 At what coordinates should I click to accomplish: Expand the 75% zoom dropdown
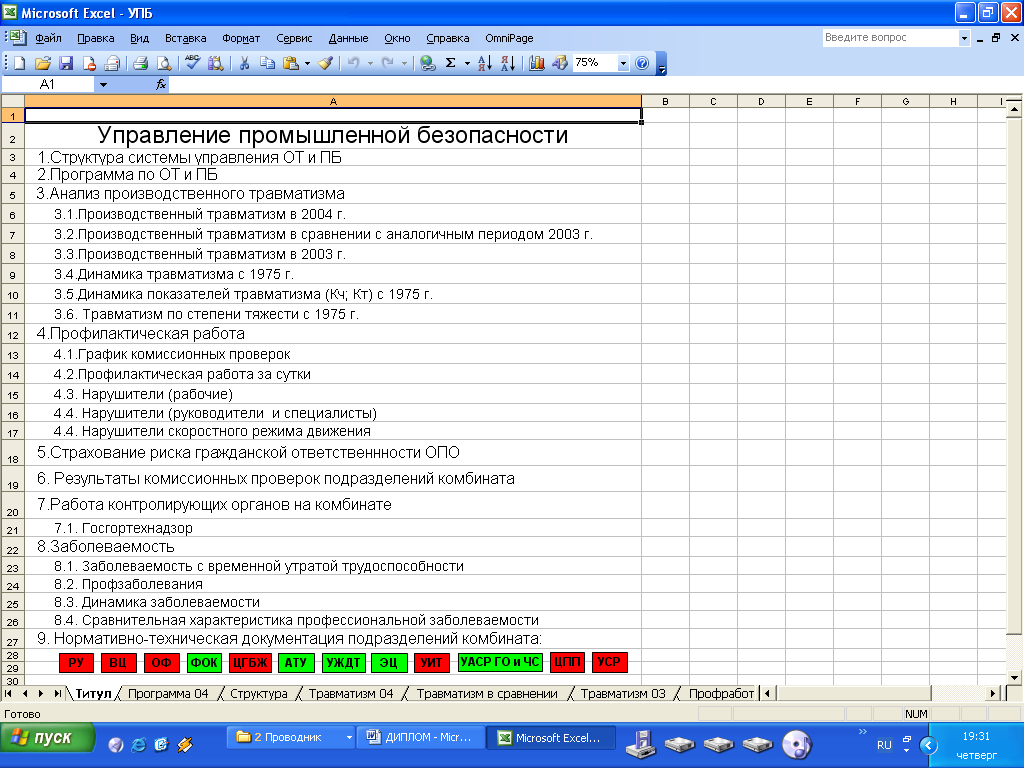(x=623, y=63)
